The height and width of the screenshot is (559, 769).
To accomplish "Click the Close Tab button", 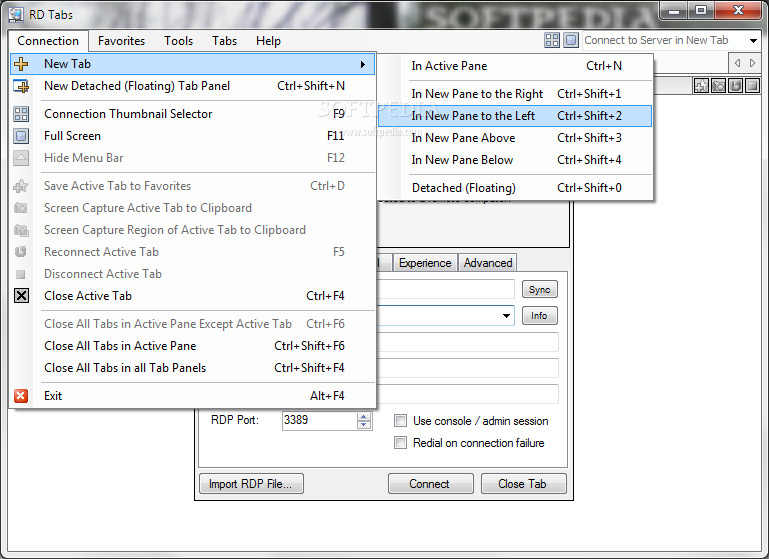I will (524, 483).
